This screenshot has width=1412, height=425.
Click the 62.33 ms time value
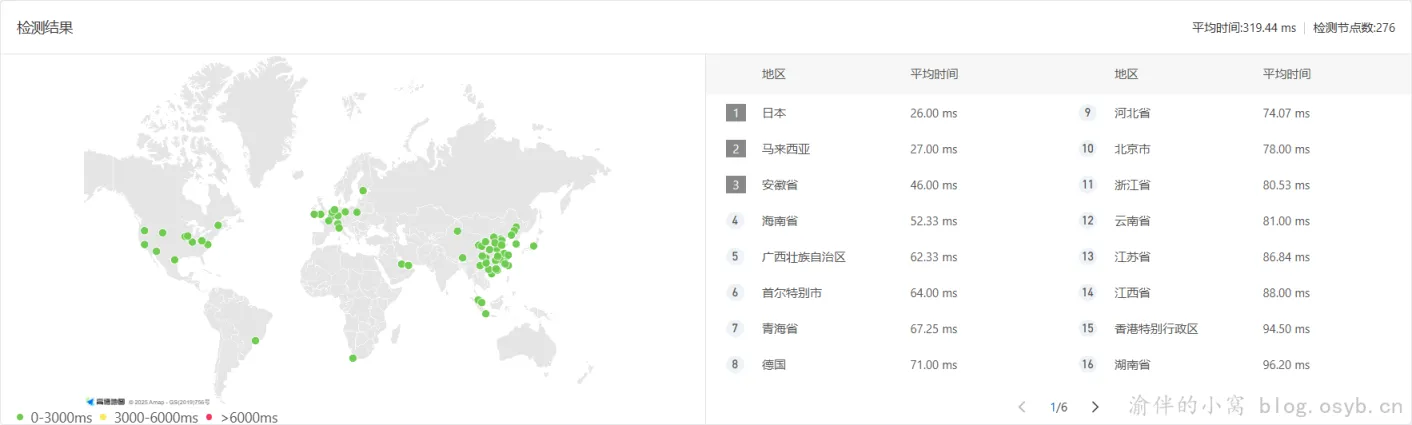tap(933, 257)
